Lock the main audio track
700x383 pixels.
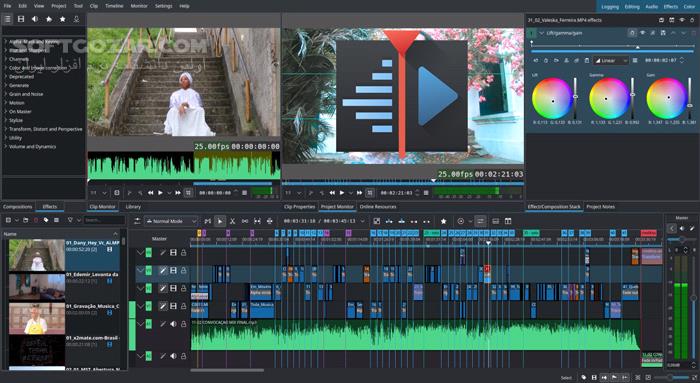(x=183, y=324)
